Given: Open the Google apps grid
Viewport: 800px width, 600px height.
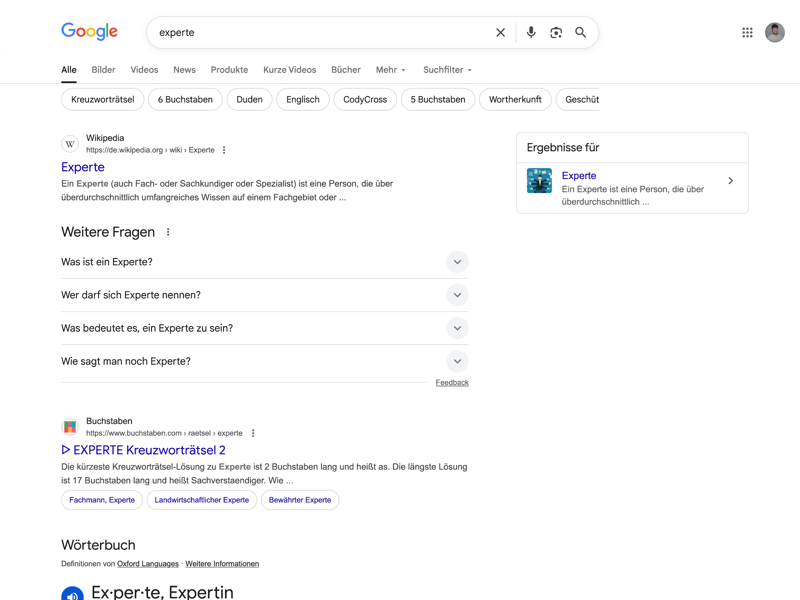Looking at the screenshot, I should (x=747, y=33).
